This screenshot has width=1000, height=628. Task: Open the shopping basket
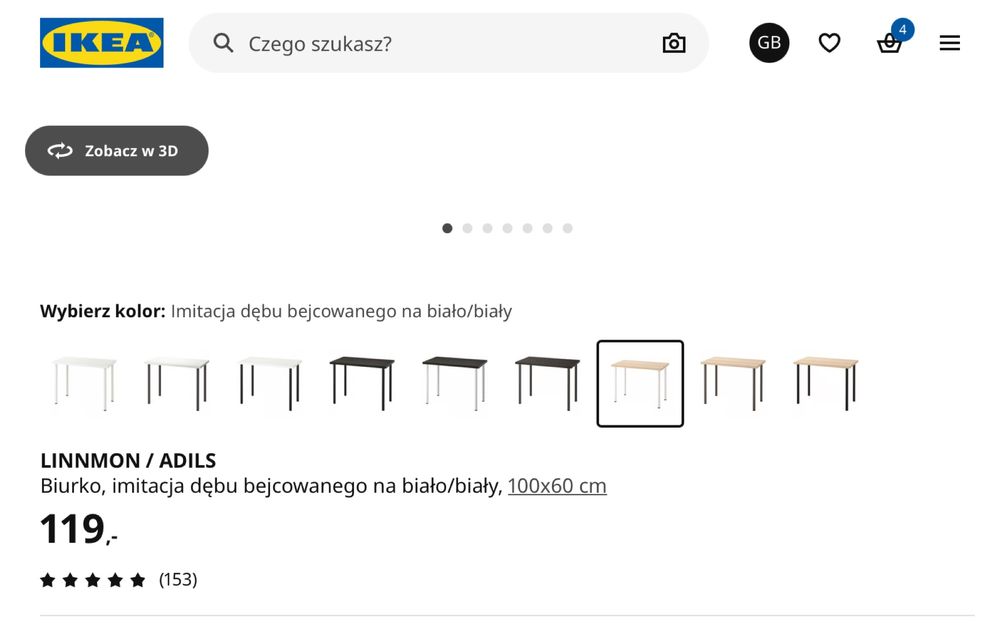tap(889, 43)
